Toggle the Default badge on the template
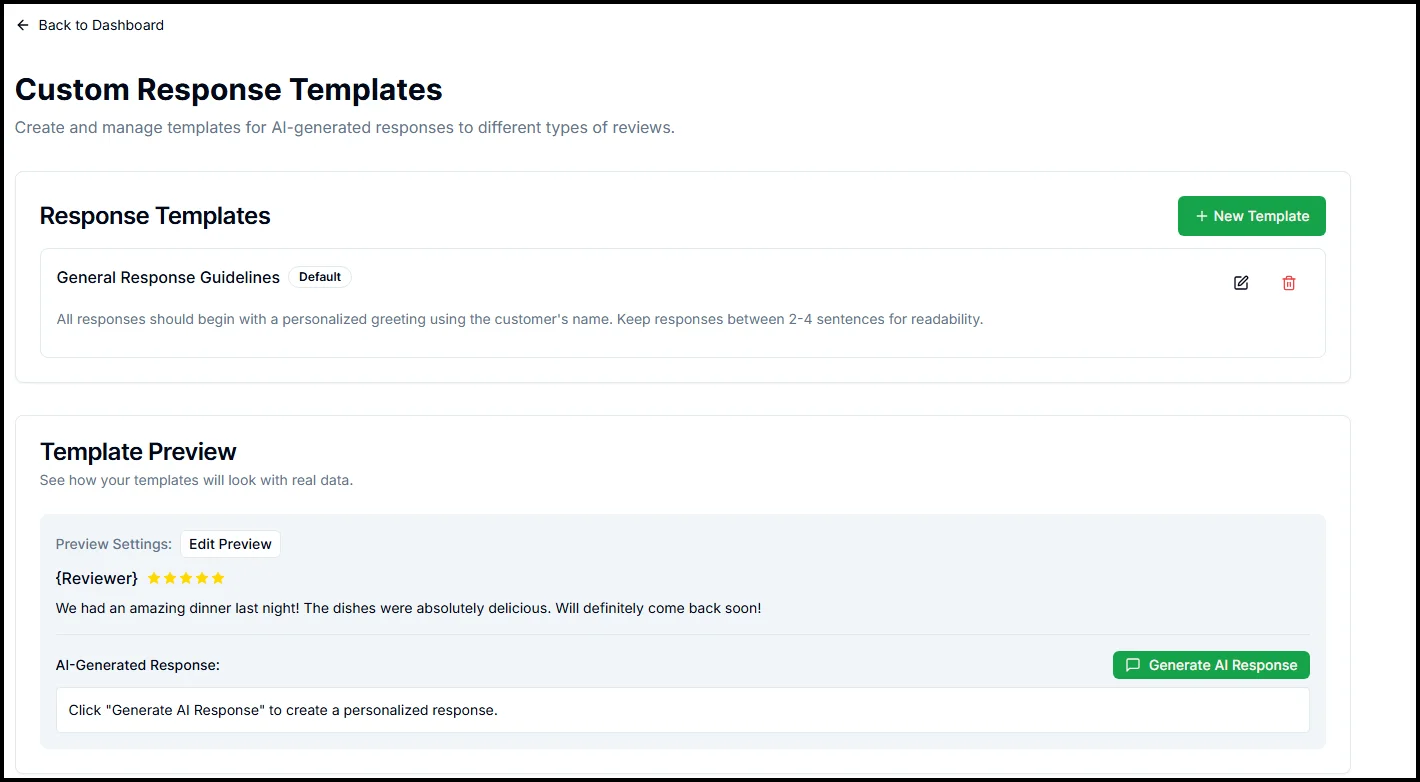1420x782 pixels. tap(320, 277)
